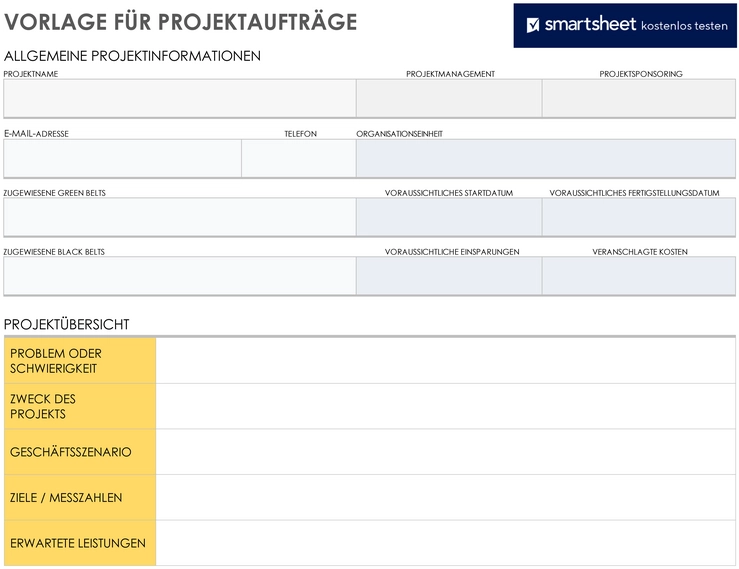
Task: Click the 'Projektsponsoring' label text
Action: (641, 74)
